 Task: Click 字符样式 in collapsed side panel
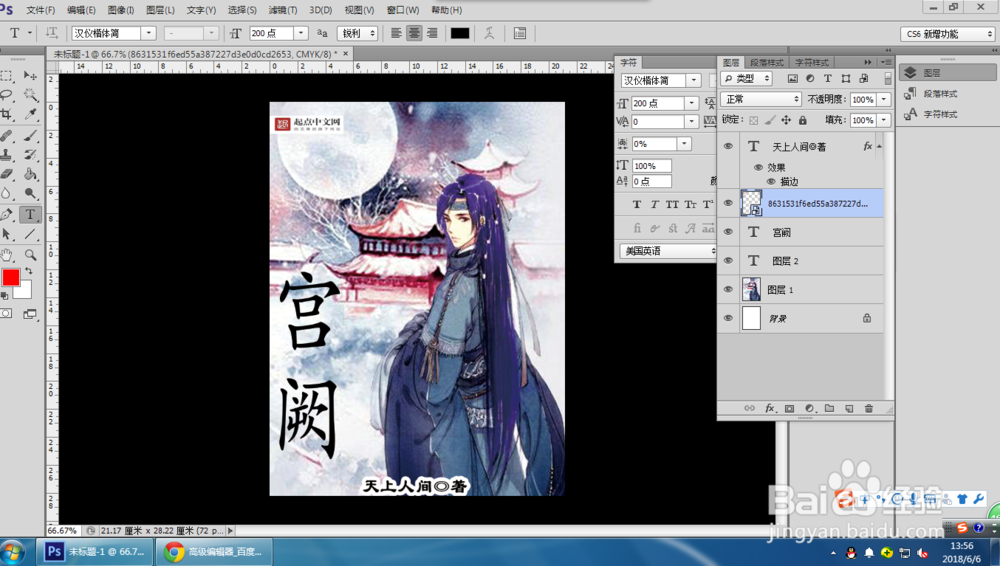(940, 114)
